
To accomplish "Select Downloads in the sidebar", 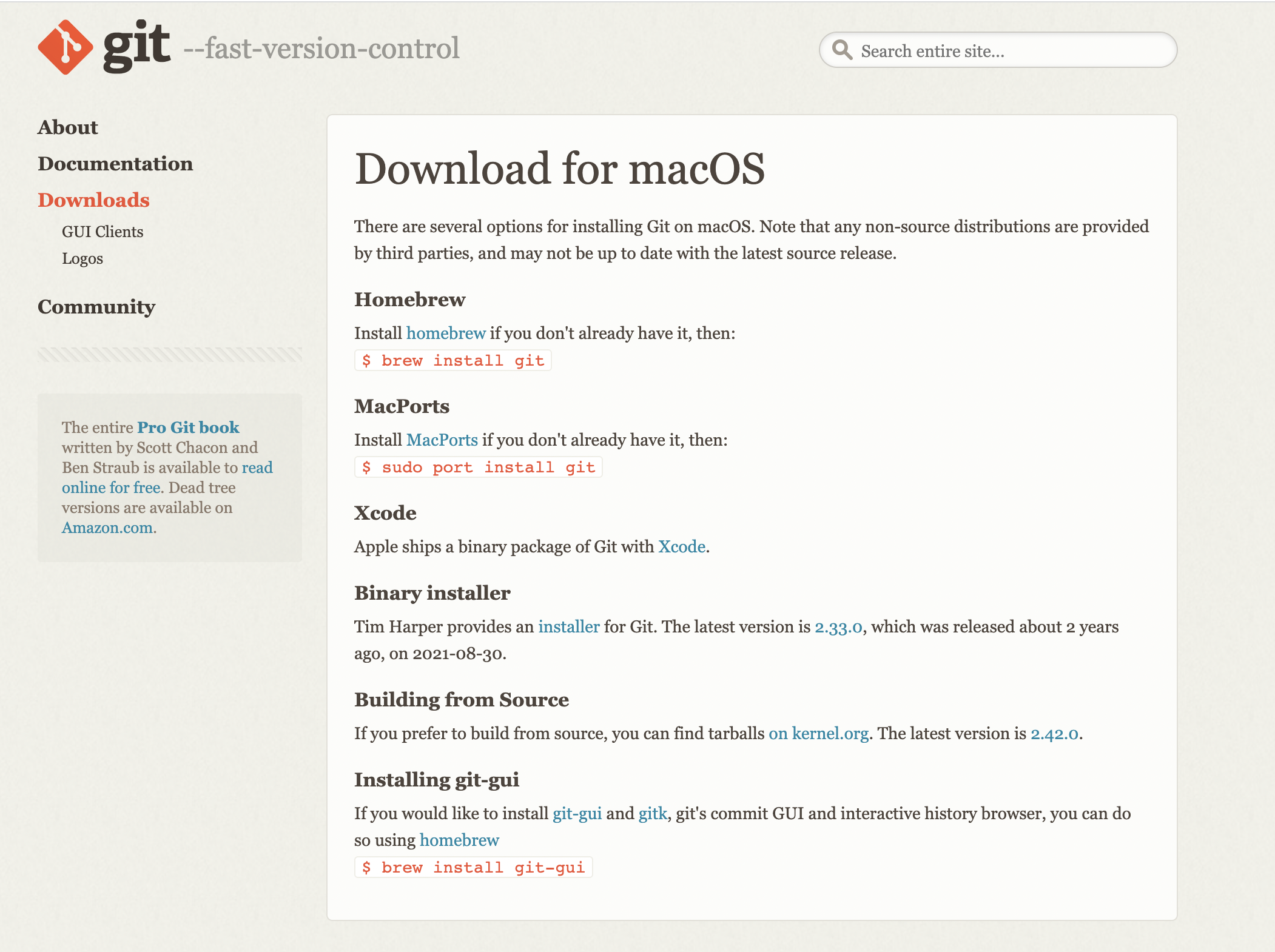I will tap(93, 200).
